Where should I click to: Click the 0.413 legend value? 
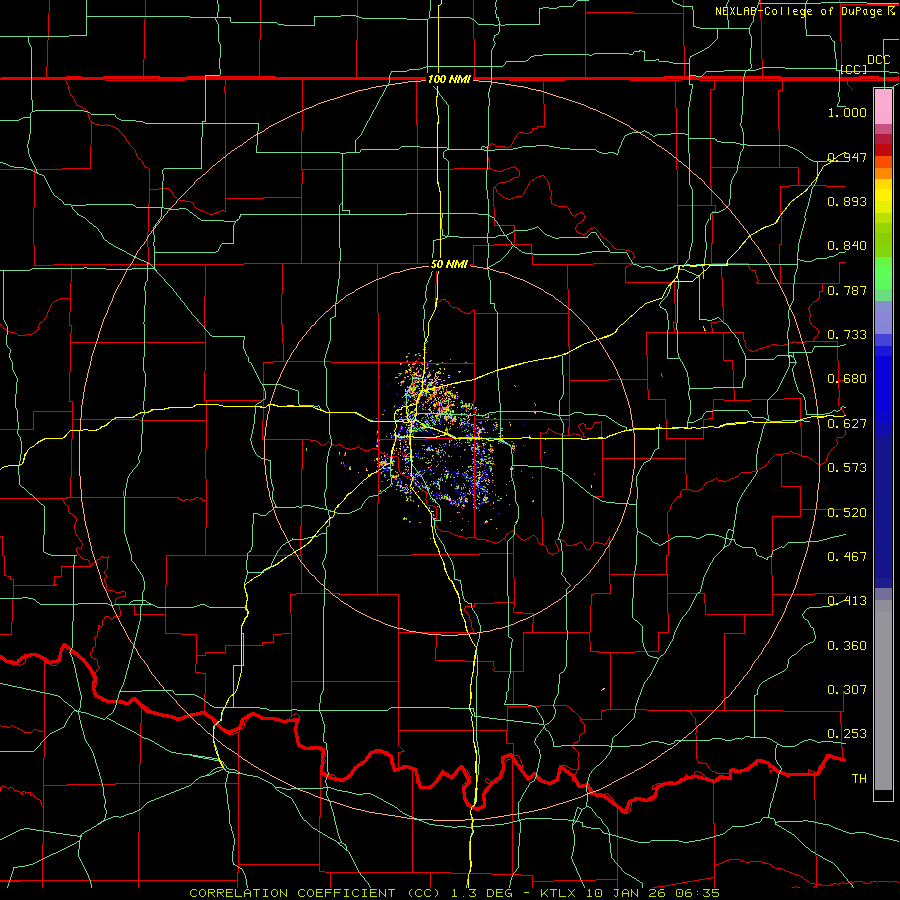847,601
